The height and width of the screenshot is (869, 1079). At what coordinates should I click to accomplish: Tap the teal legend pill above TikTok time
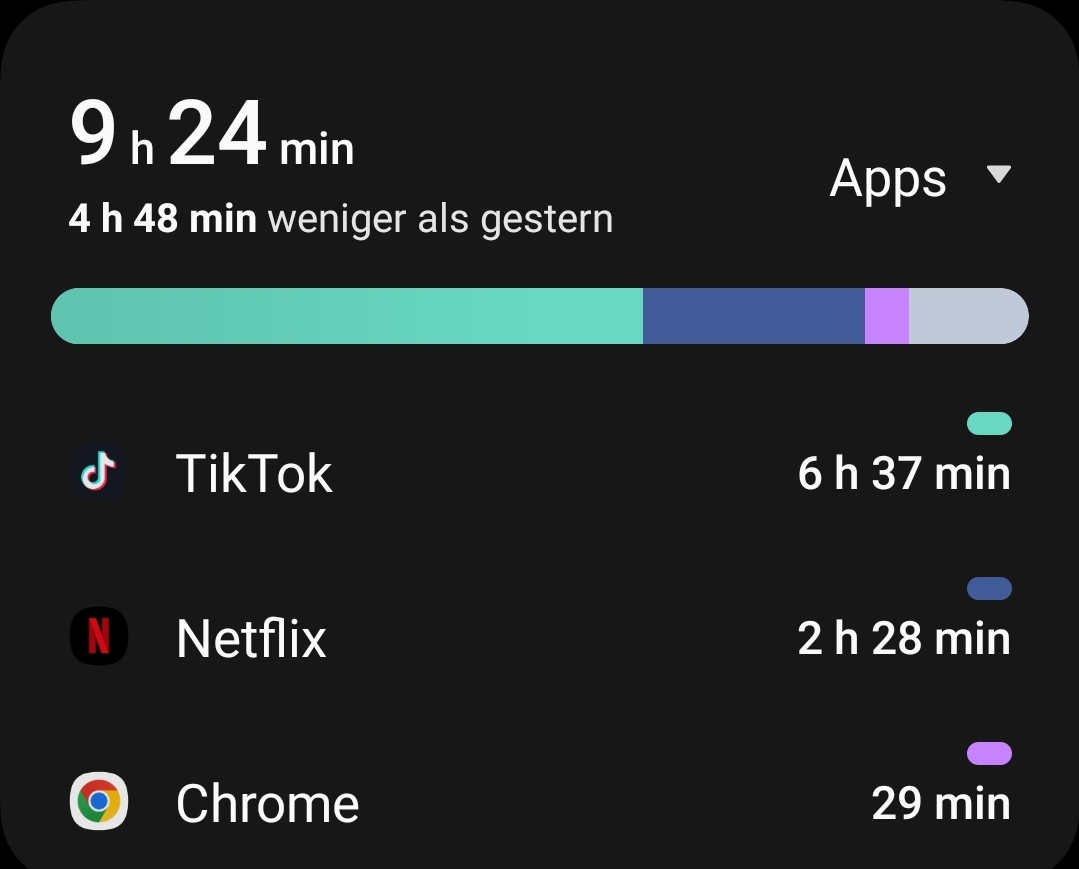(989, 423)
